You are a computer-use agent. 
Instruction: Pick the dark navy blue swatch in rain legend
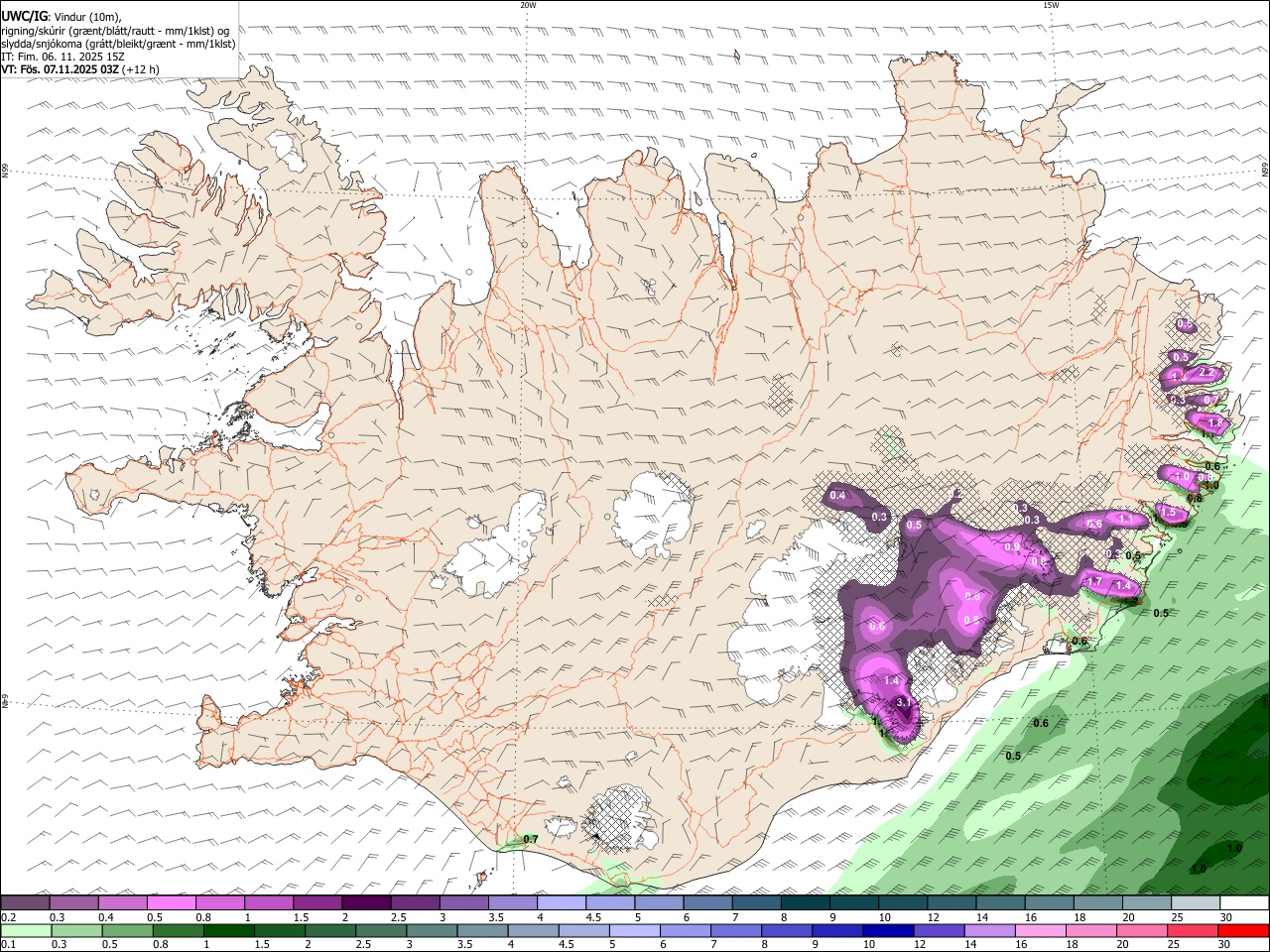coord(886,931)
